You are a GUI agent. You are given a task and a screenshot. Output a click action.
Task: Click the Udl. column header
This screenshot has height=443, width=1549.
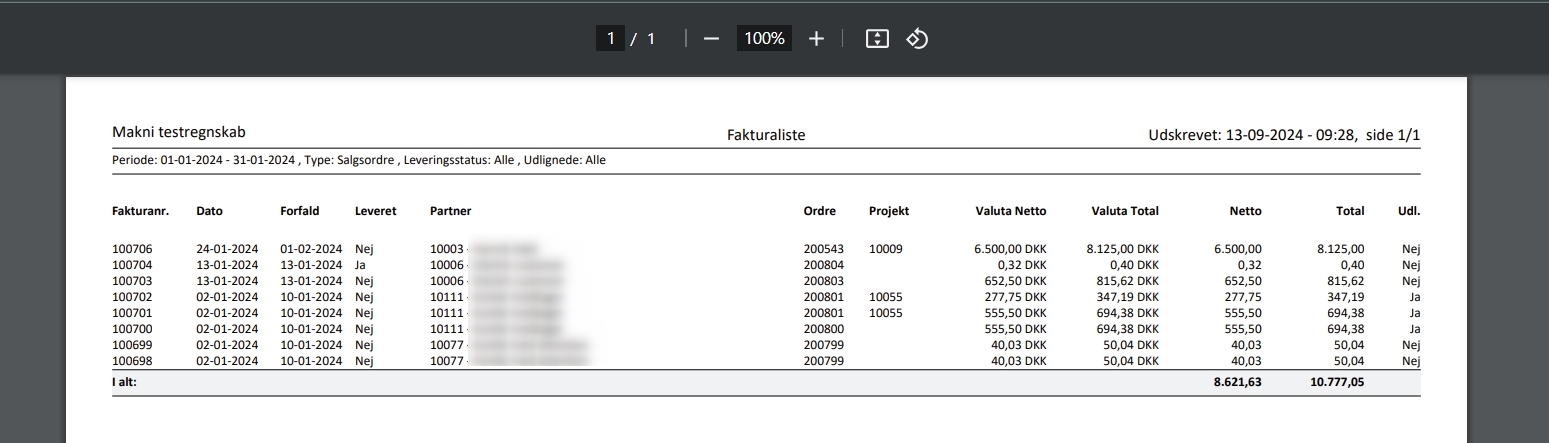(1408, 211)
